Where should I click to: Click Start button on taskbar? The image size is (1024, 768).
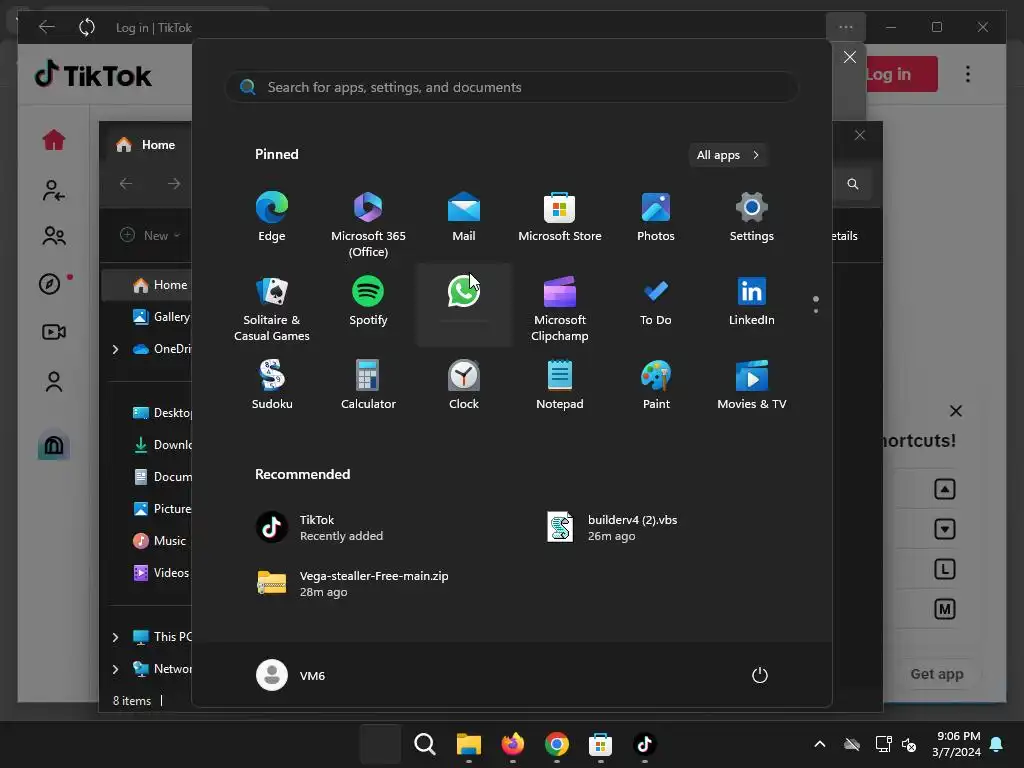380,744
